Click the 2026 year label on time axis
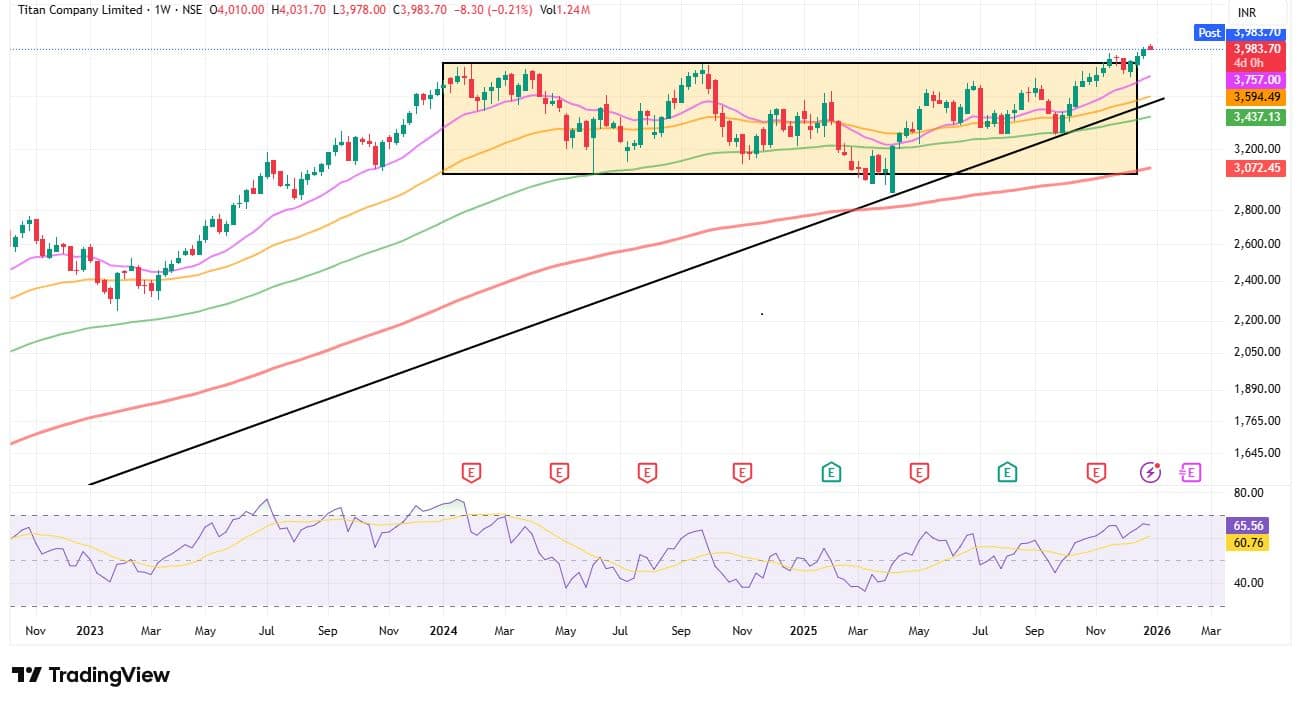The width and height of the screenshot is (1301, 705). (x=1158, y=632)
